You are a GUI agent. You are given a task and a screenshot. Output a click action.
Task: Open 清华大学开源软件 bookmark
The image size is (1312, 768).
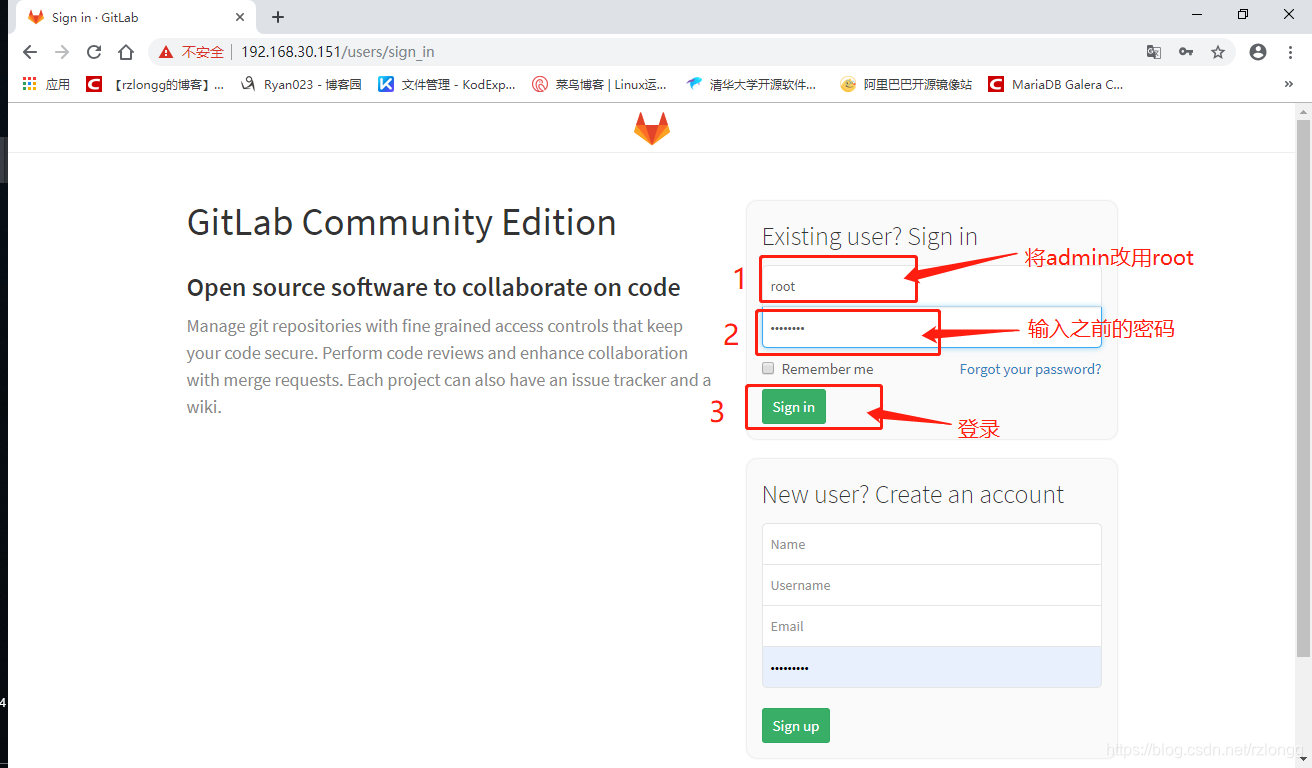point(751,85)
